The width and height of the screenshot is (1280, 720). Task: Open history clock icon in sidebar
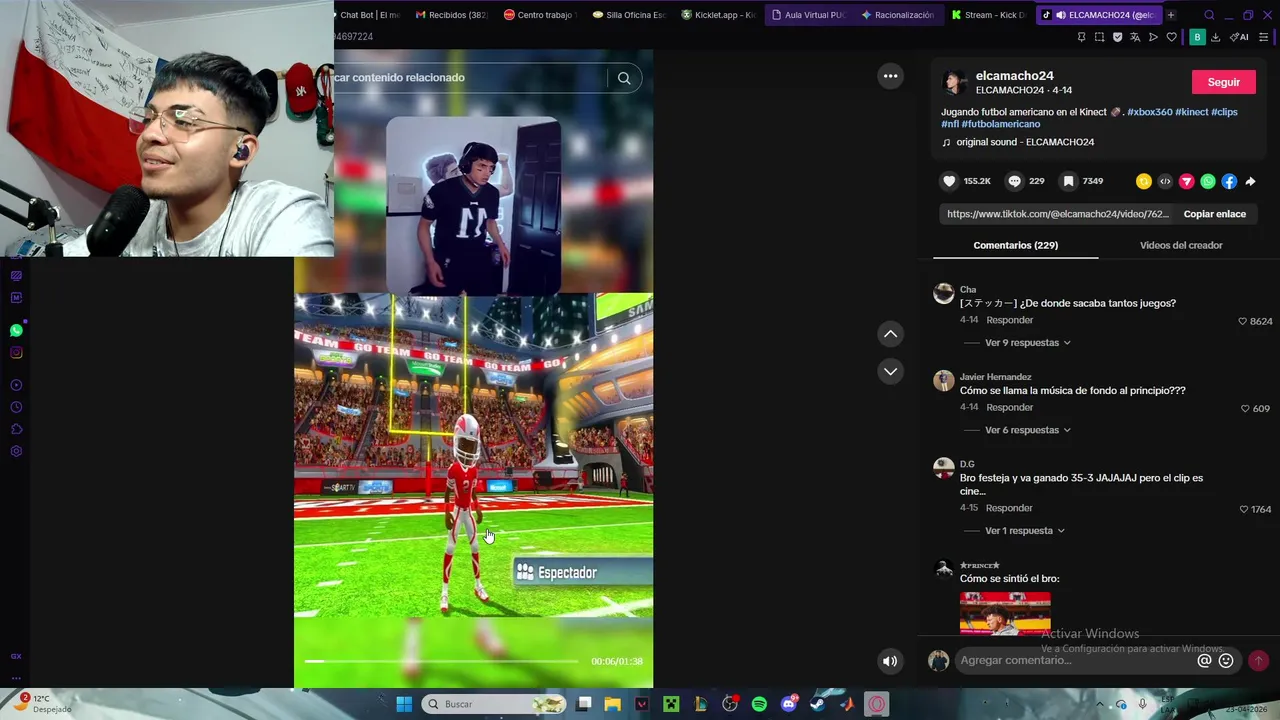pos(16,407)
